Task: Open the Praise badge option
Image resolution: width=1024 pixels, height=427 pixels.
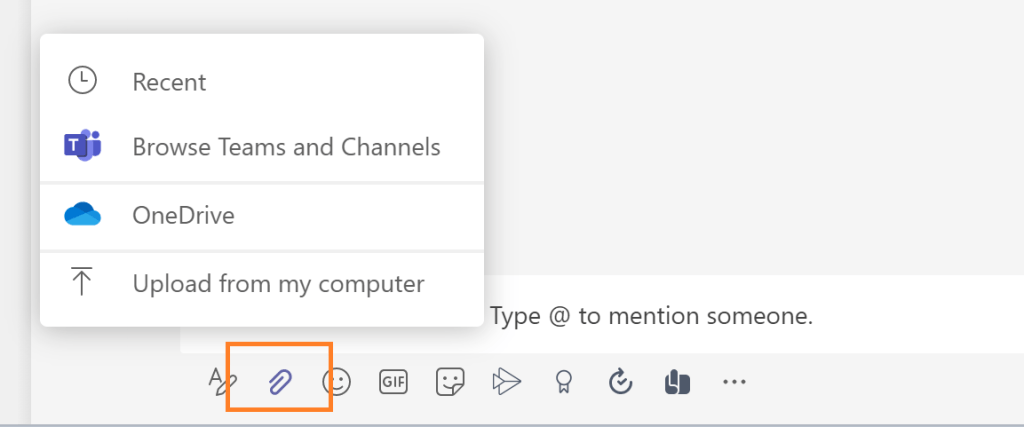Action: pos(564,381)
